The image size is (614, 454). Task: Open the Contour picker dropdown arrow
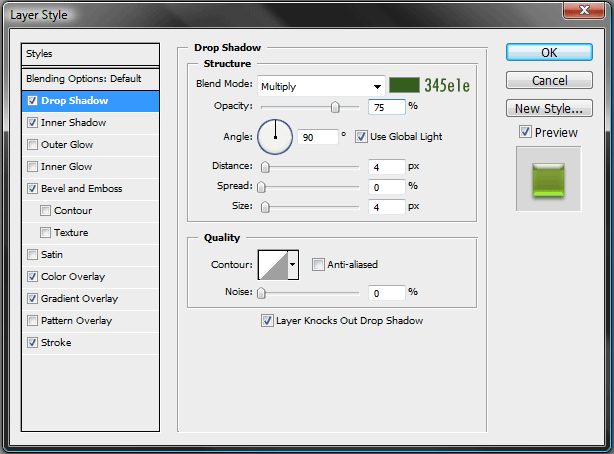click(293, 264)
